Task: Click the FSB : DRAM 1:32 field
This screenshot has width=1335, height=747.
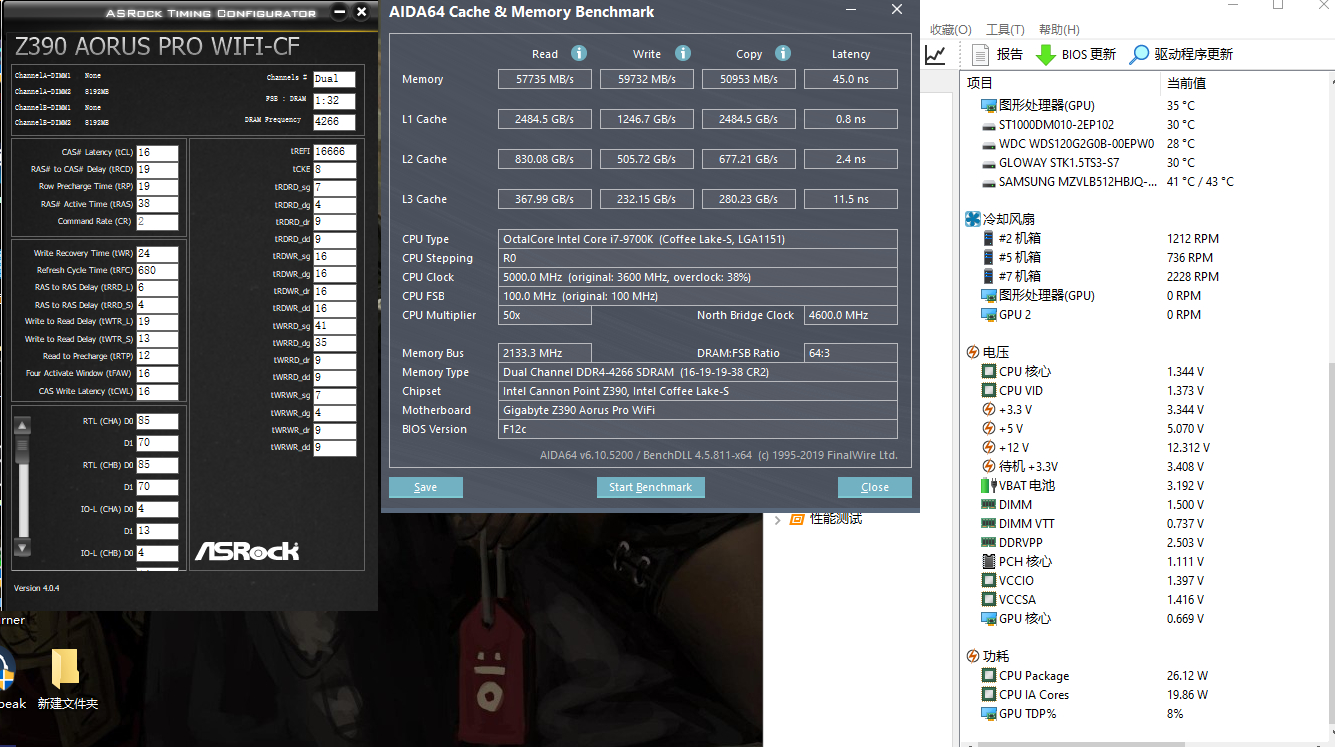Action: [x=334, y=101]
